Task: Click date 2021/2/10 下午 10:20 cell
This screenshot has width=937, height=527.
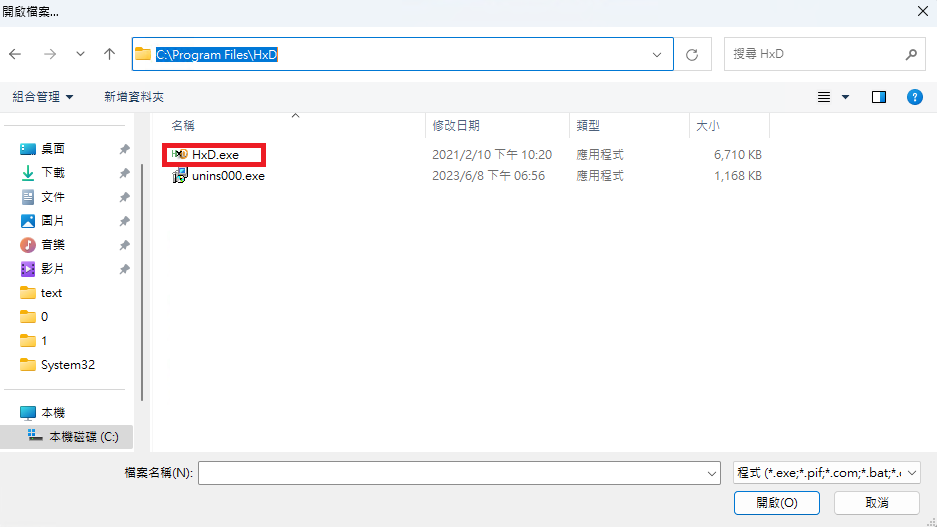Action: coord(492,155)
